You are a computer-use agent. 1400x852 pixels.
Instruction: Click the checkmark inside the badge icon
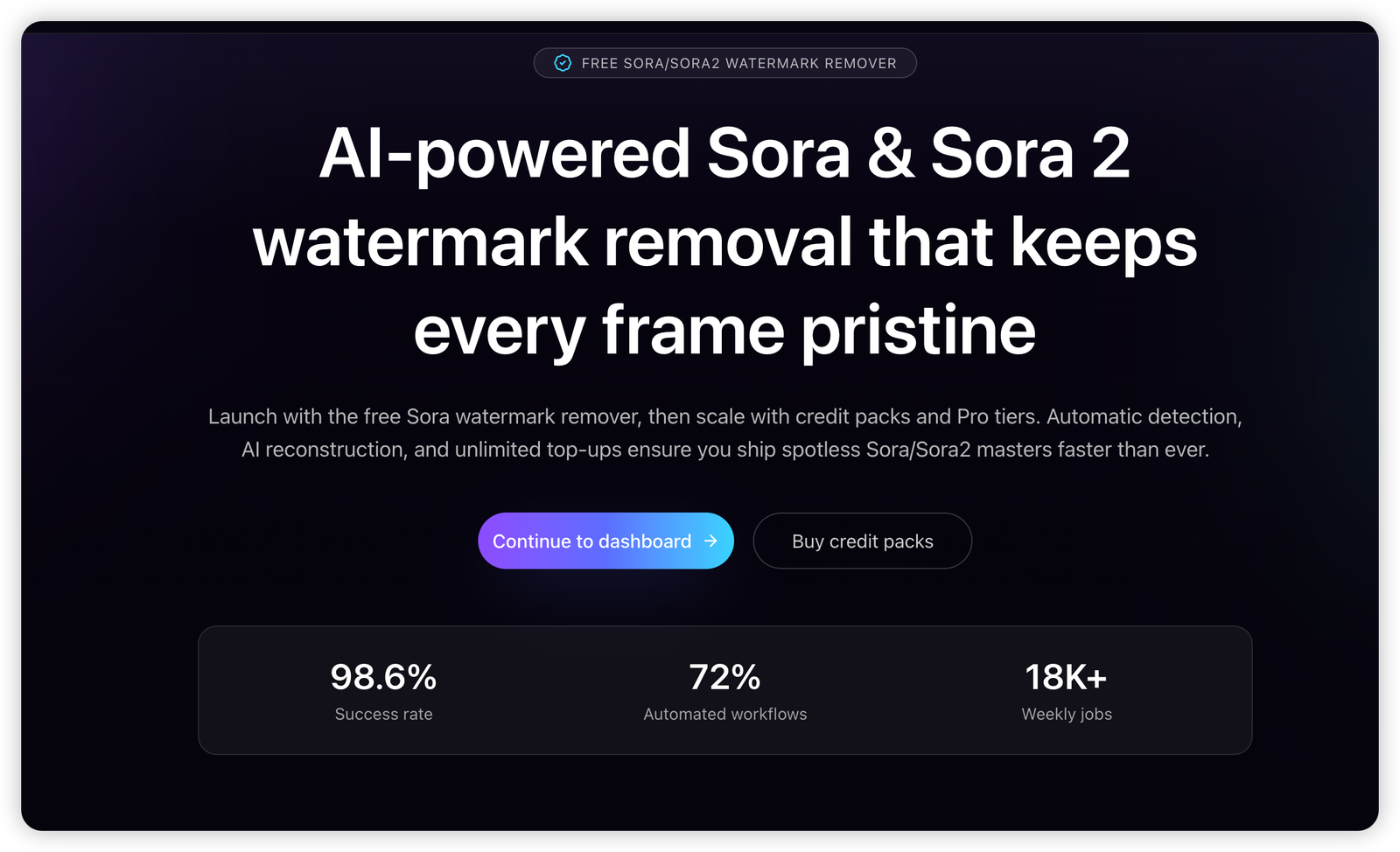[x=563, y=62]
